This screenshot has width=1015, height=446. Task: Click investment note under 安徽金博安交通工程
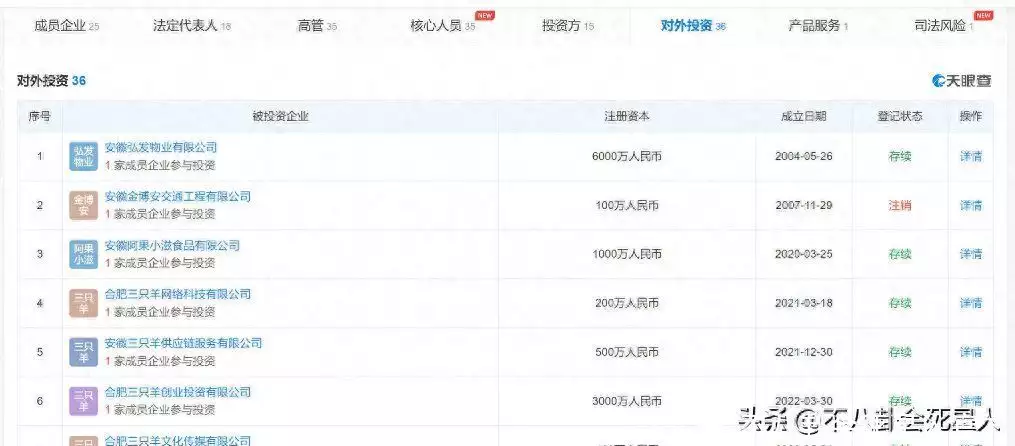click(160, 214)
